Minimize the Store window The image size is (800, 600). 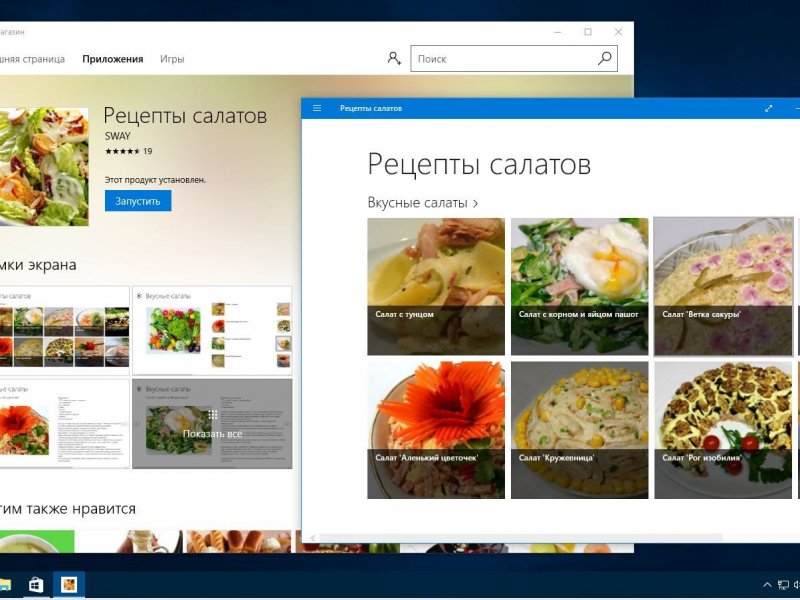point(558,32)
